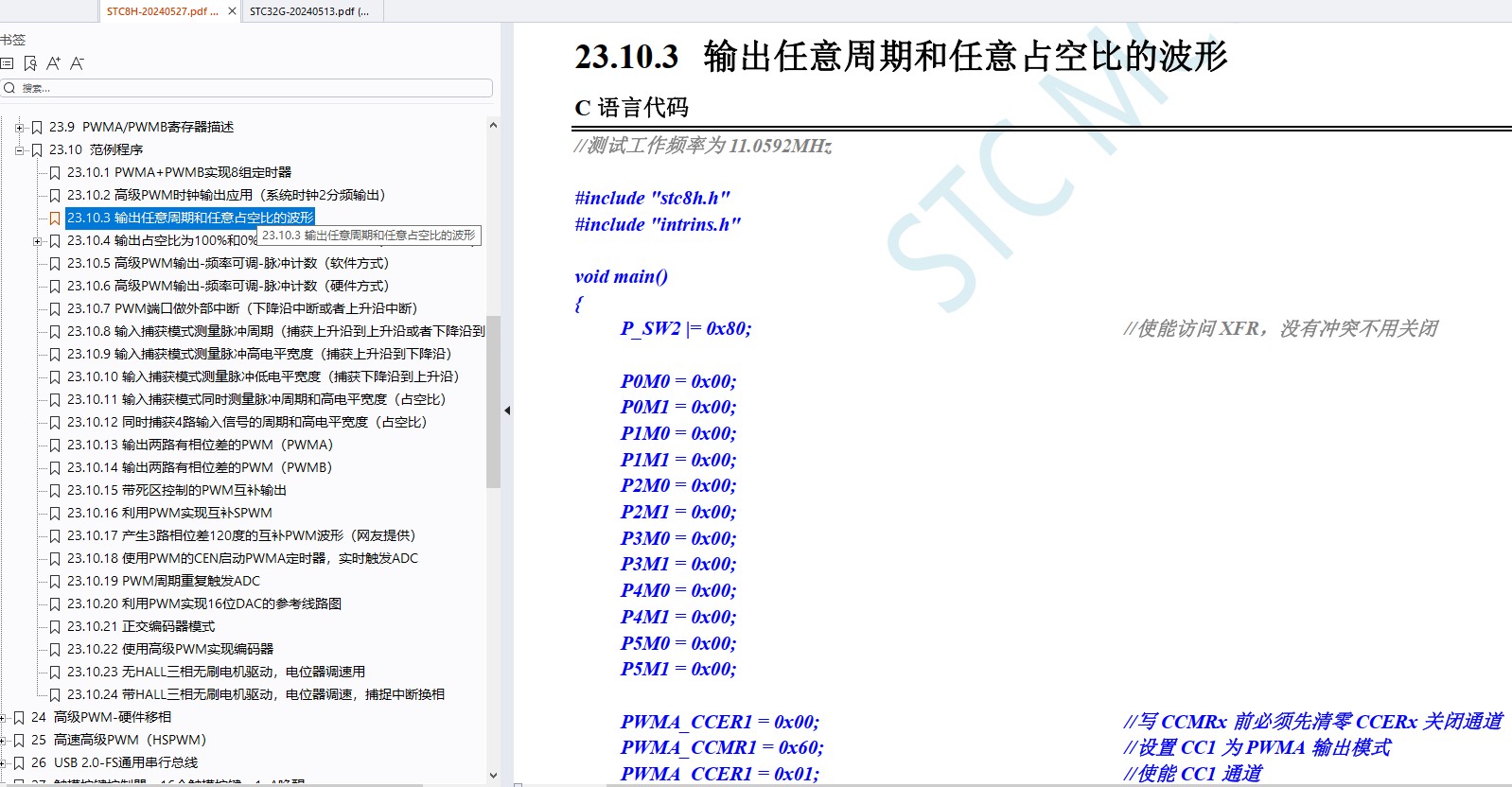Image resolution: width=1512 pixels, height=787 pixels.
Task: Click the bookmark search input field
Action: (247, 88)
